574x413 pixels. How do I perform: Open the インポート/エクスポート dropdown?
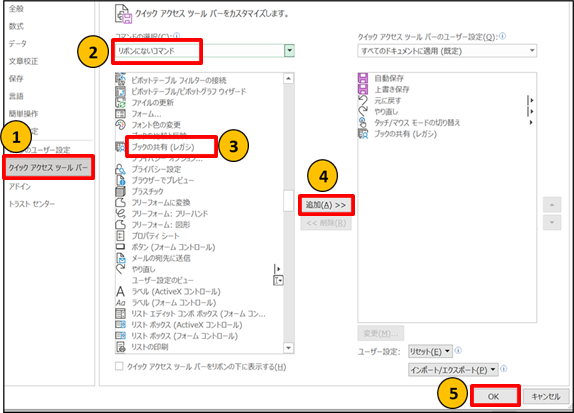click(x=453, y=370)
